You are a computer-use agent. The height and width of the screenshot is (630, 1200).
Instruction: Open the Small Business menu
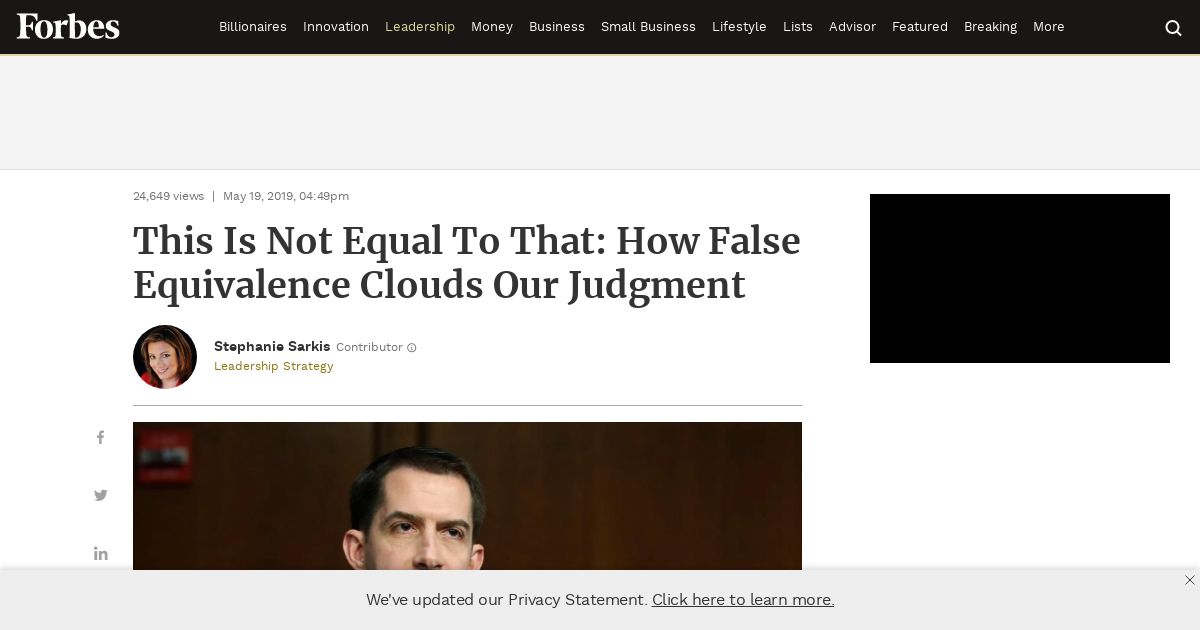648,27
